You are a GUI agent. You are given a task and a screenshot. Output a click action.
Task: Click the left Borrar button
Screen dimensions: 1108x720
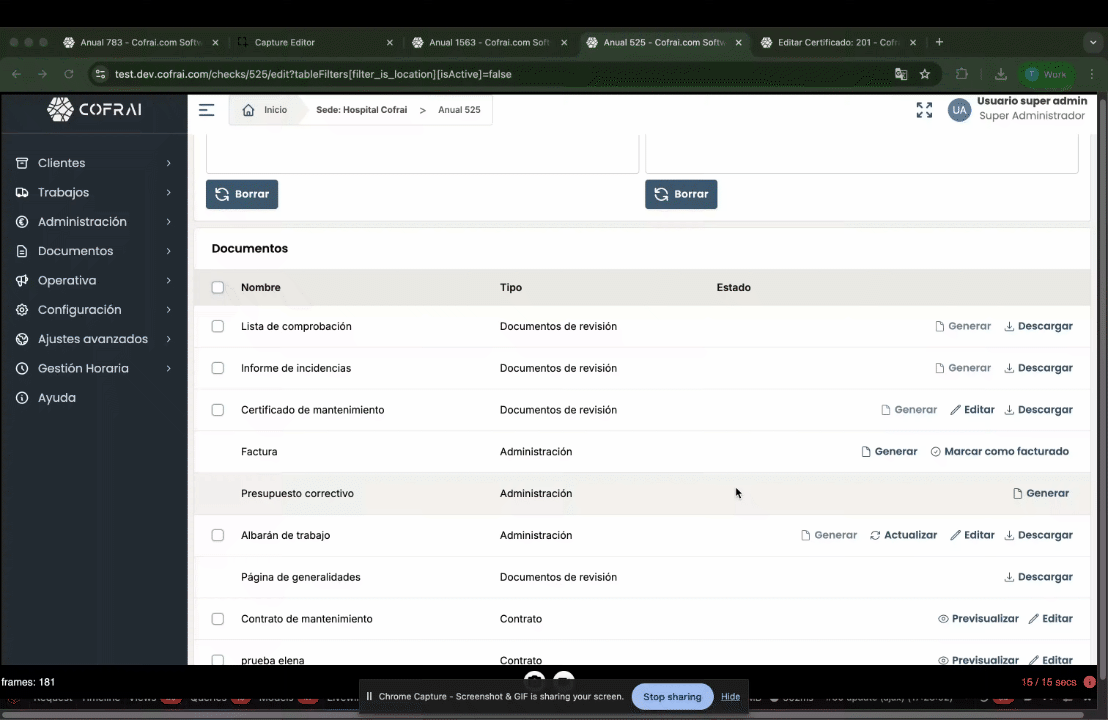242,194
